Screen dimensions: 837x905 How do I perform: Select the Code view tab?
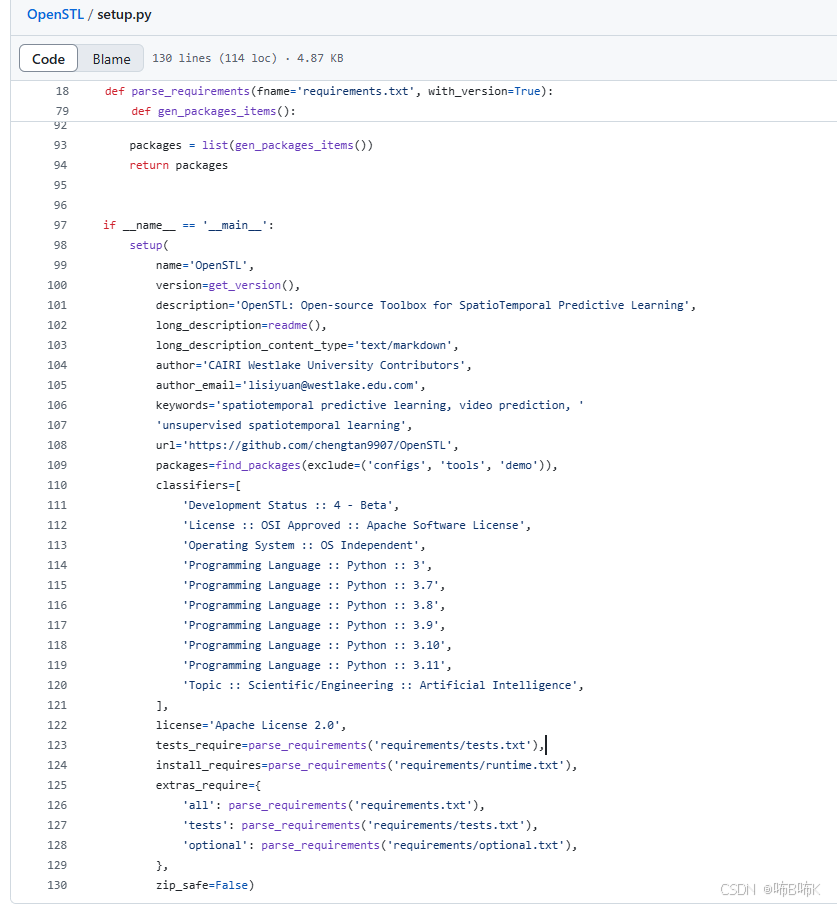[x=48, y=58]
